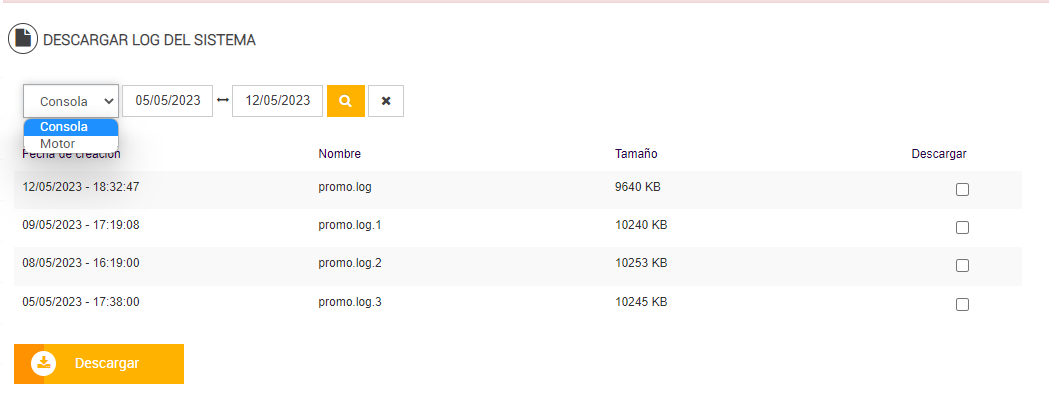The image size is (1049, 401).
Task: Select the promo.log.2 download checkbox
Action: (x=962, y=266)
